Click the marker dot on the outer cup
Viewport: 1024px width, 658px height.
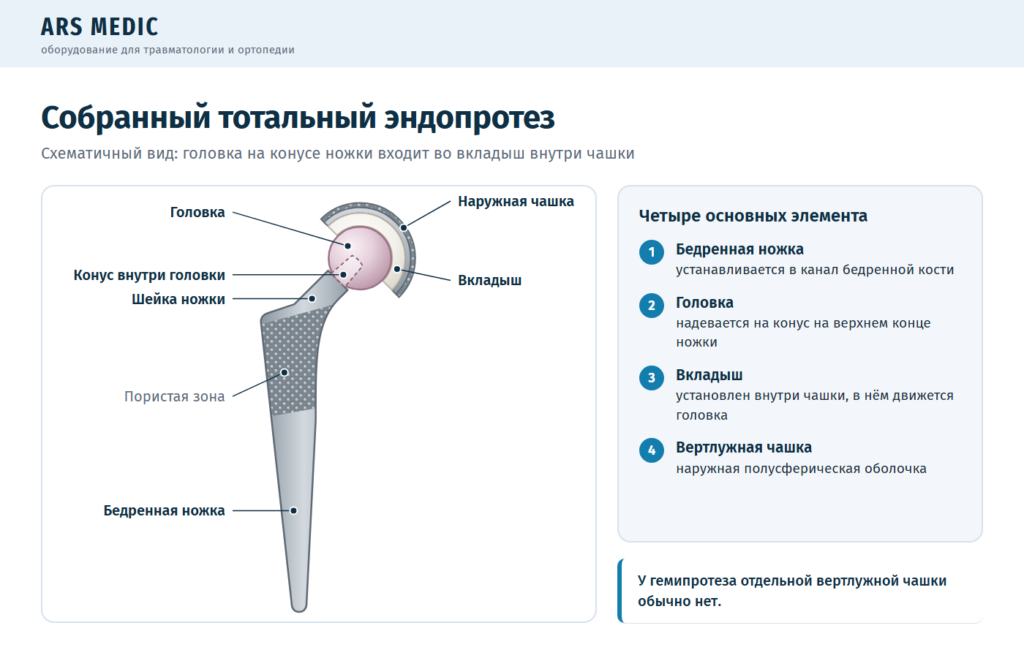pyautogui.click(x=404, y=228)
